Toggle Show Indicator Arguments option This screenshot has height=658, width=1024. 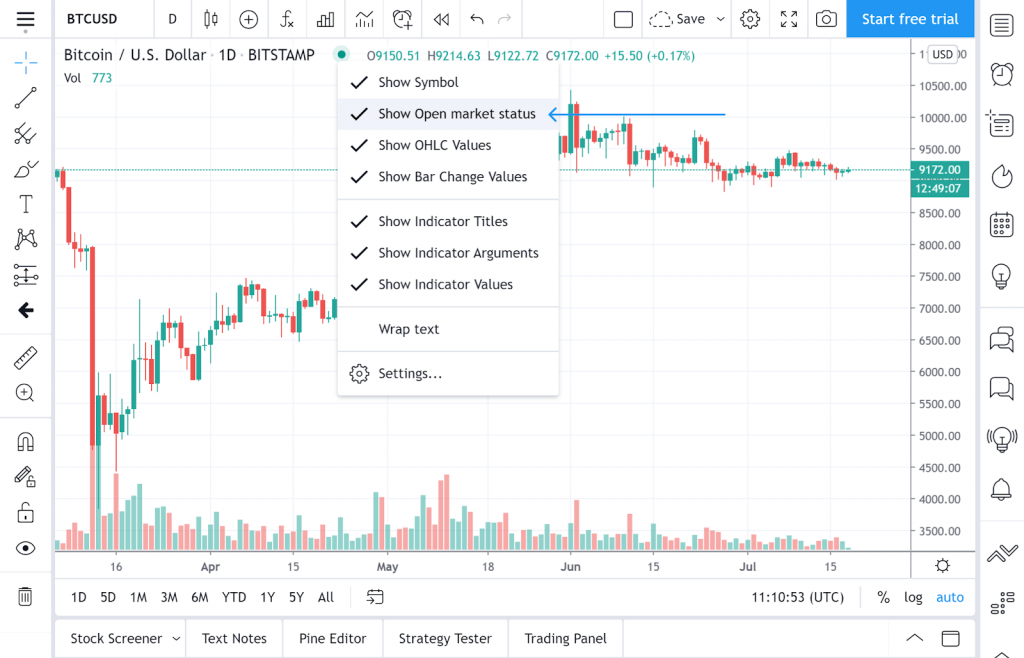(448, 253)
